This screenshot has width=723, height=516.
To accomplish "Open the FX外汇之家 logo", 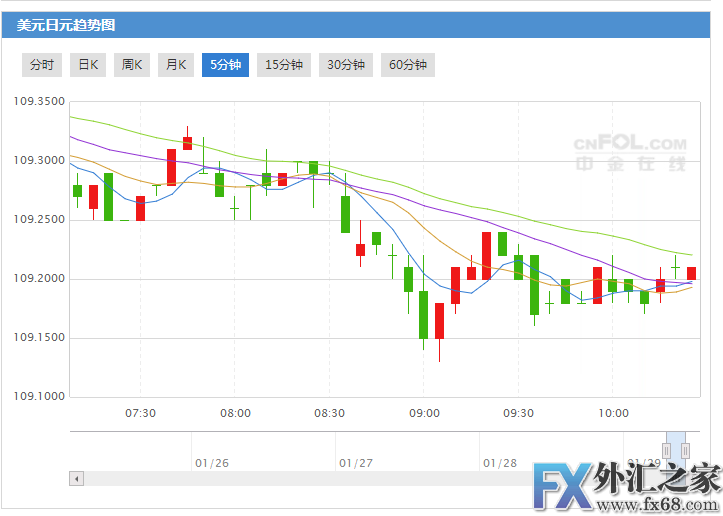I will pos(626,488).
